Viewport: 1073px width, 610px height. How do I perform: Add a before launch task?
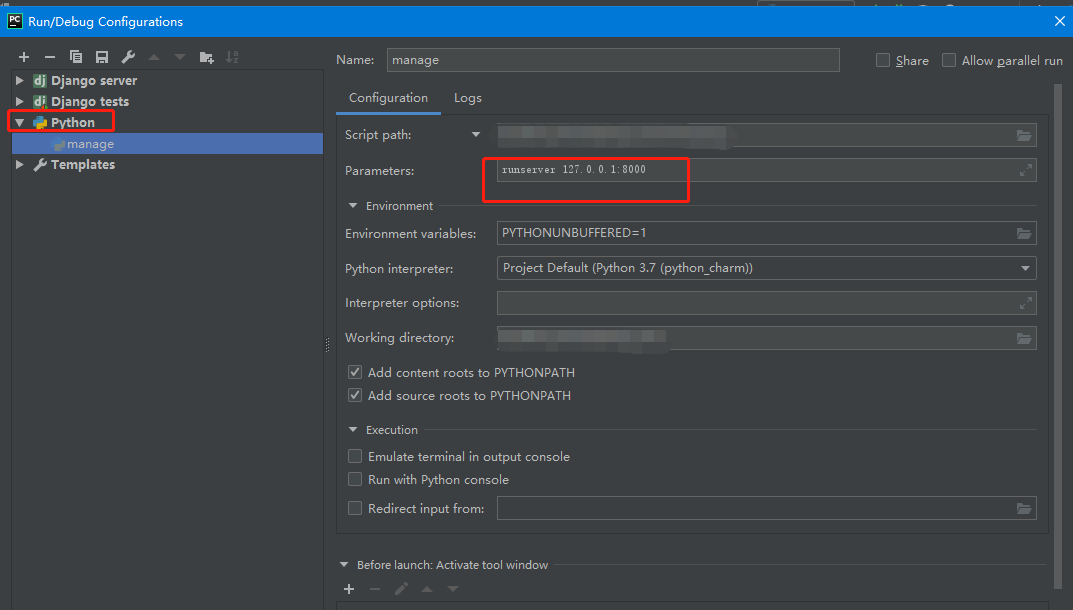349,589
